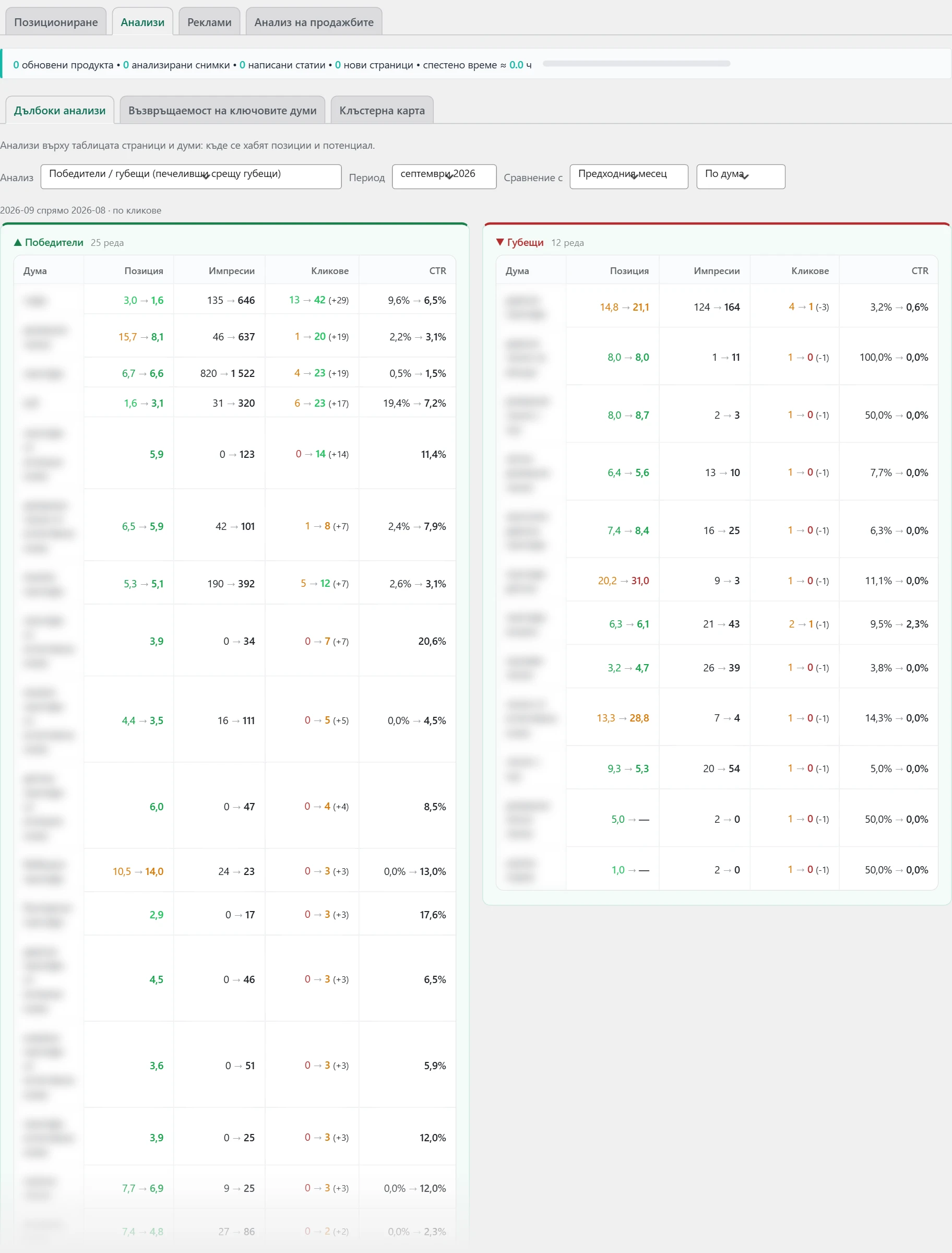The width and height of the screenshot is (952, 1253).
Task: Click the green up-triangle Победители icon
Action: pyautogui.click(x=18, y=242)
